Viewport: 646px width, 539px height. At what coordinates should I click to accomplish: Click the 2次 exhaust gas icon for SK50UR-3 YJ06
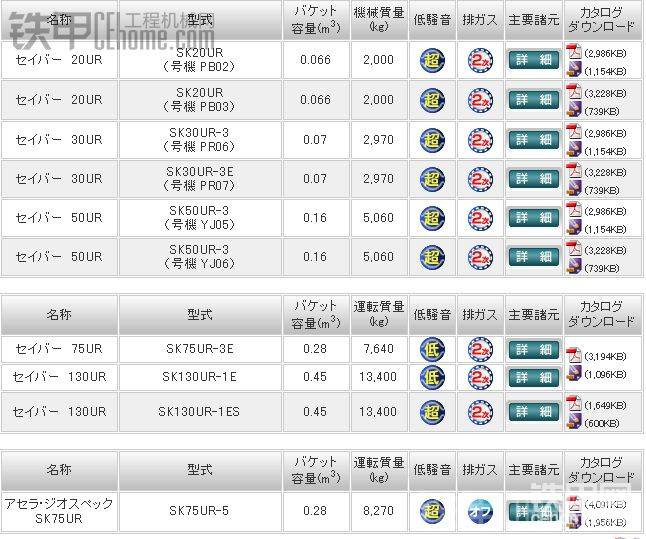coord(480,257)
